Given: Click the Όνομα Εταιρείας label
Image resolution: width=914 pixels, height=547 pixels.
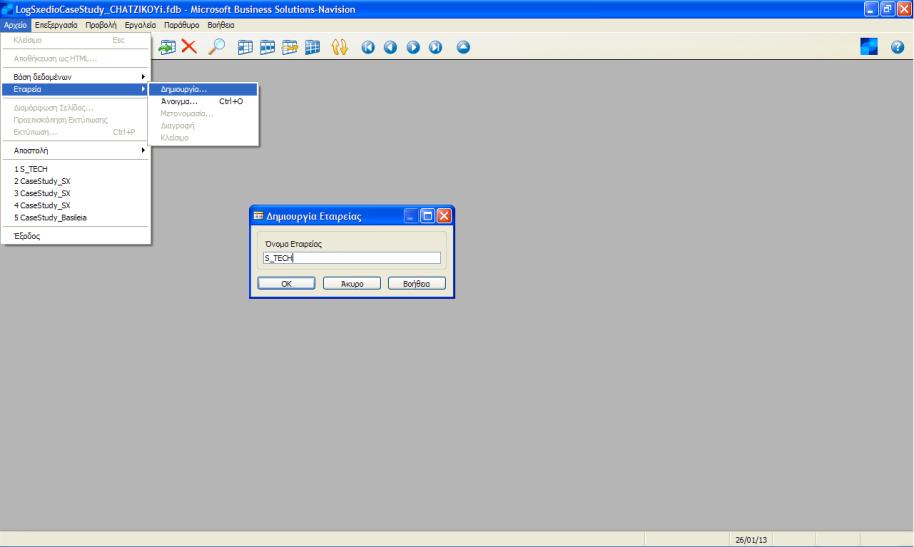Looking at the screenshot, I should click(293, 244).
